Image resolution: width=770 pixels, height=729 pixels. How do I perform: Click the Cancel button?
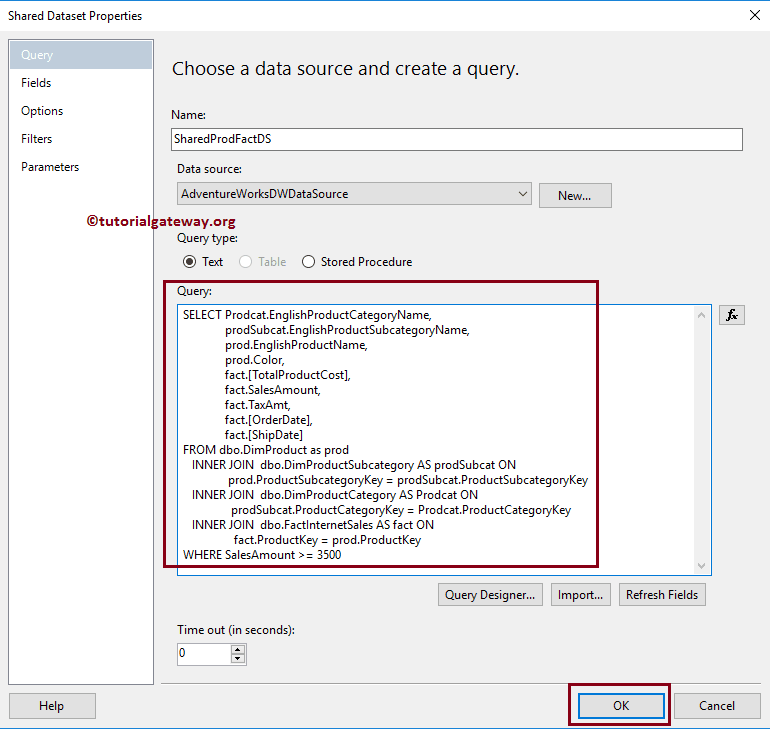pyautogui.click(x=717, y=705)
